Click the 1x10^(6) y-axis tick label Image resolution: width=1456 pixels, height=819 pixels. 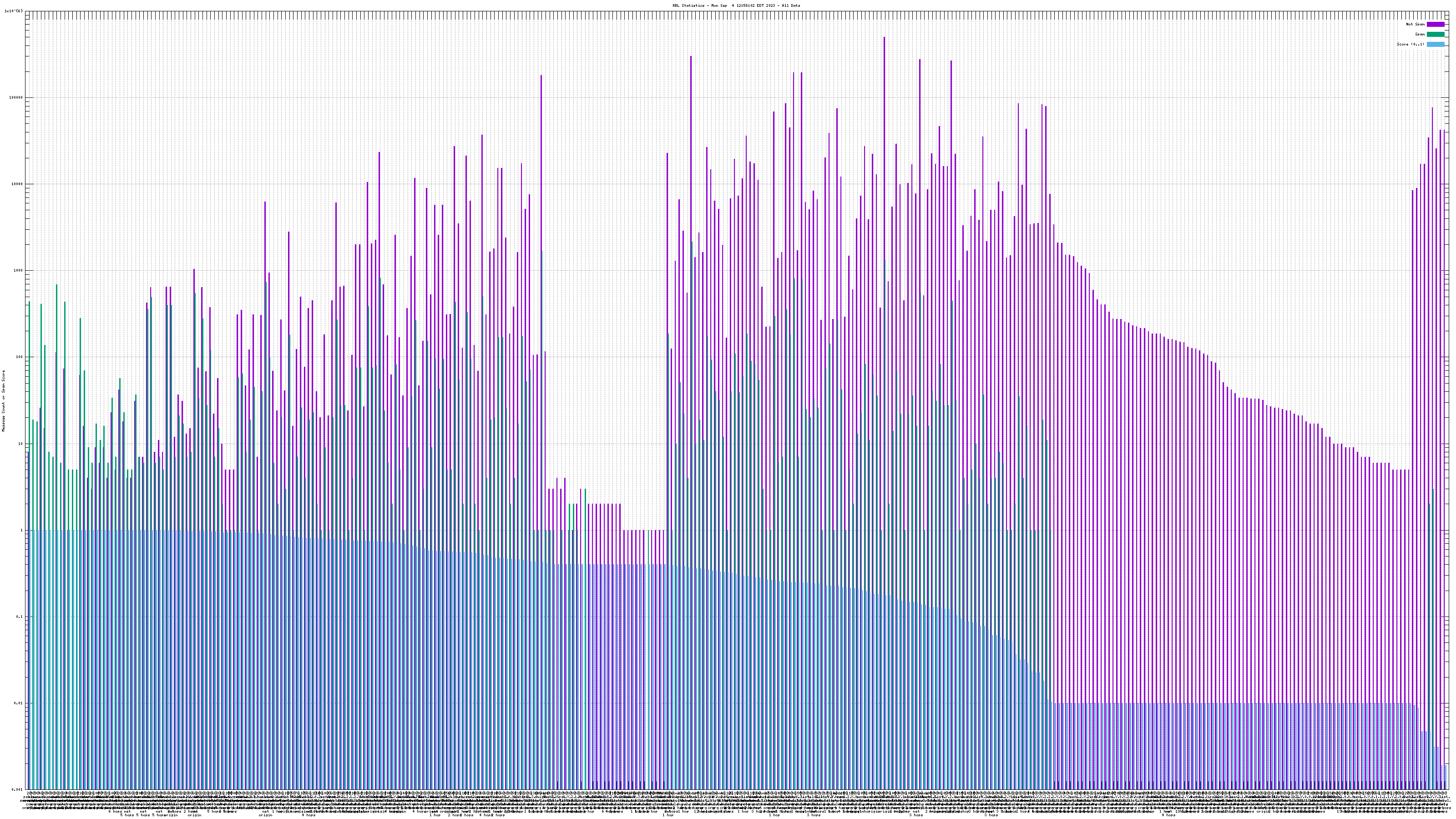click(14, 11)
